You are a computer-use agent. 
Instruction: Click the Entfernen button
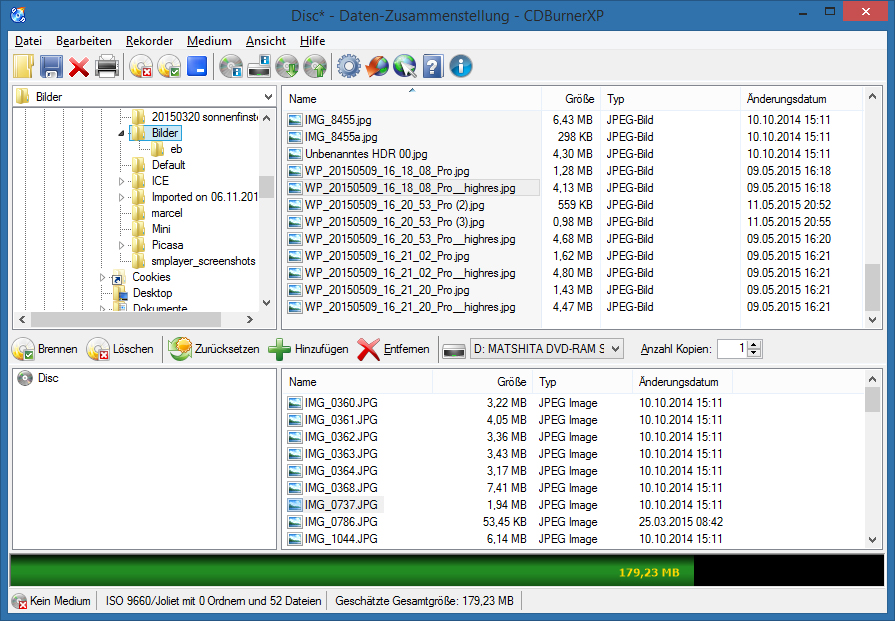(x=393, y=349)
